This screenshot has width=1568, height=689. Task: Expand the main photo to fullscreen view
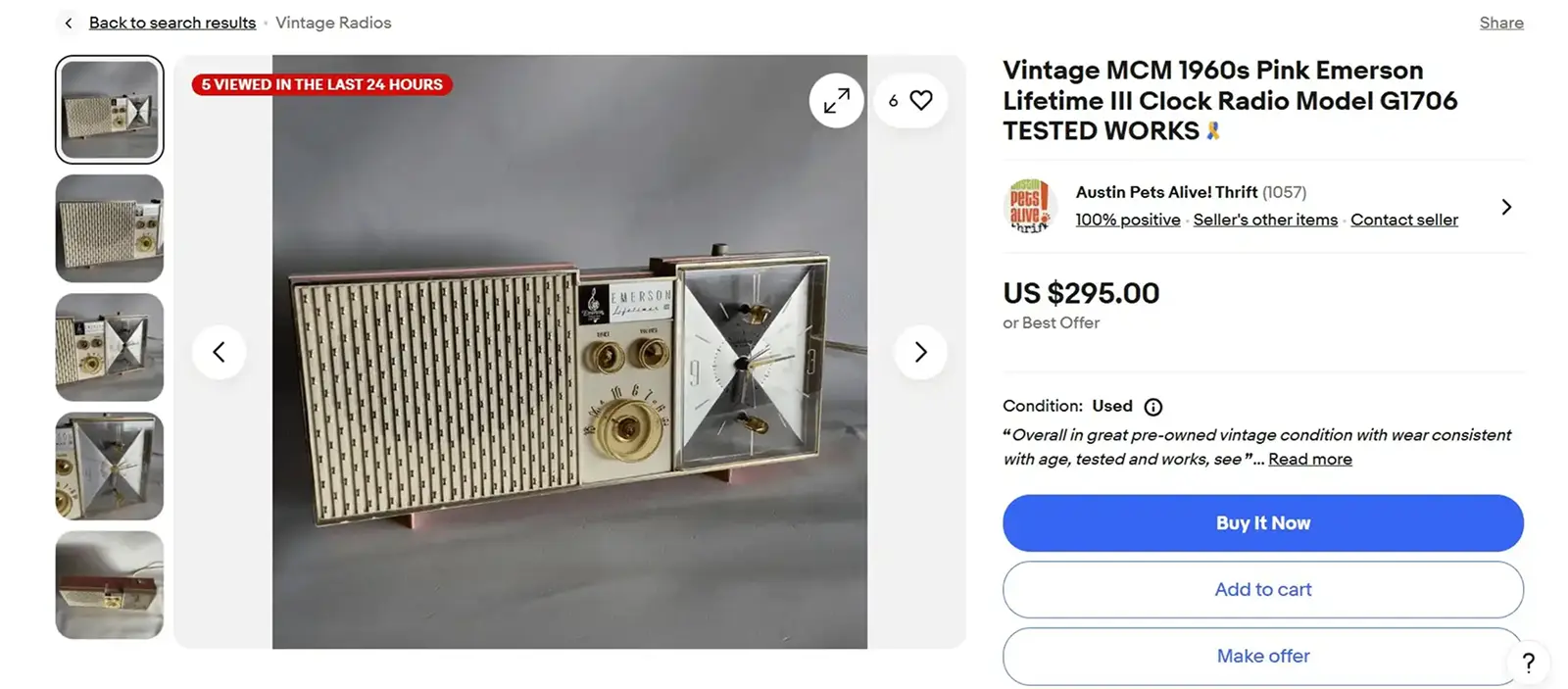(836, 99)
